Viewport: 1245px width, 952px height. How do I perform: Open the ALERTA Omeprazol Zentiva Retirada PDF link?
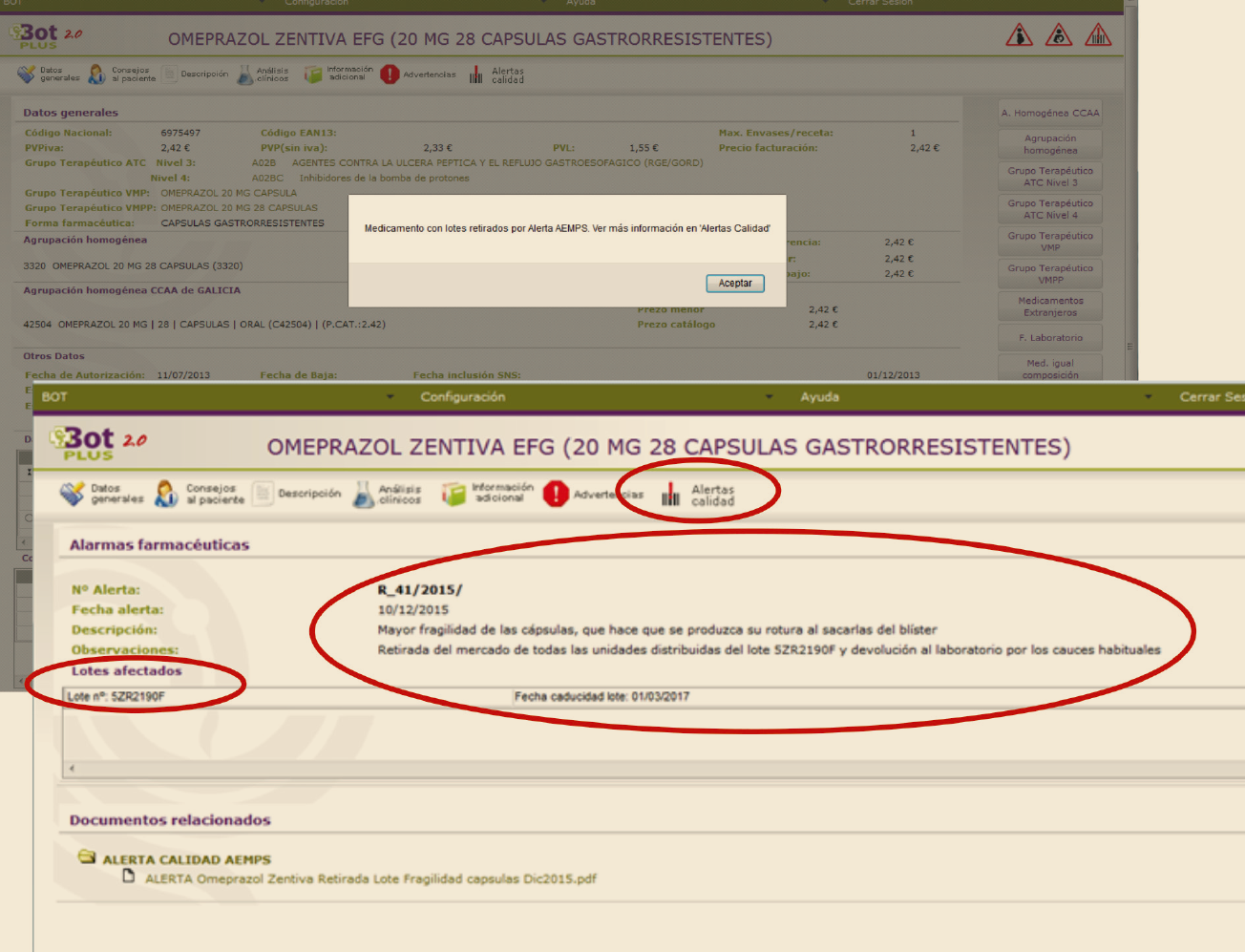[x=370, y=879]
